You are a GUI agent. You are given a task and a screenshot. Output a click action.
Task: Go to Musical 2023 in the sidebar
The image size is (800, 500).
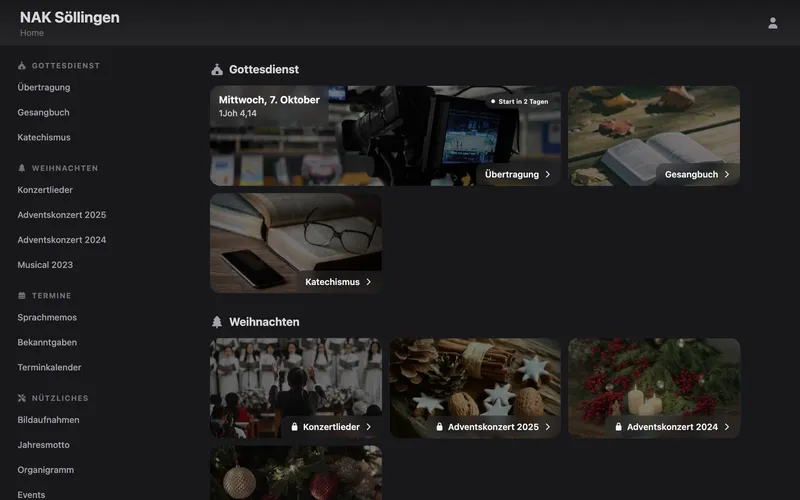pyautogui.click(x=45, y=265)
